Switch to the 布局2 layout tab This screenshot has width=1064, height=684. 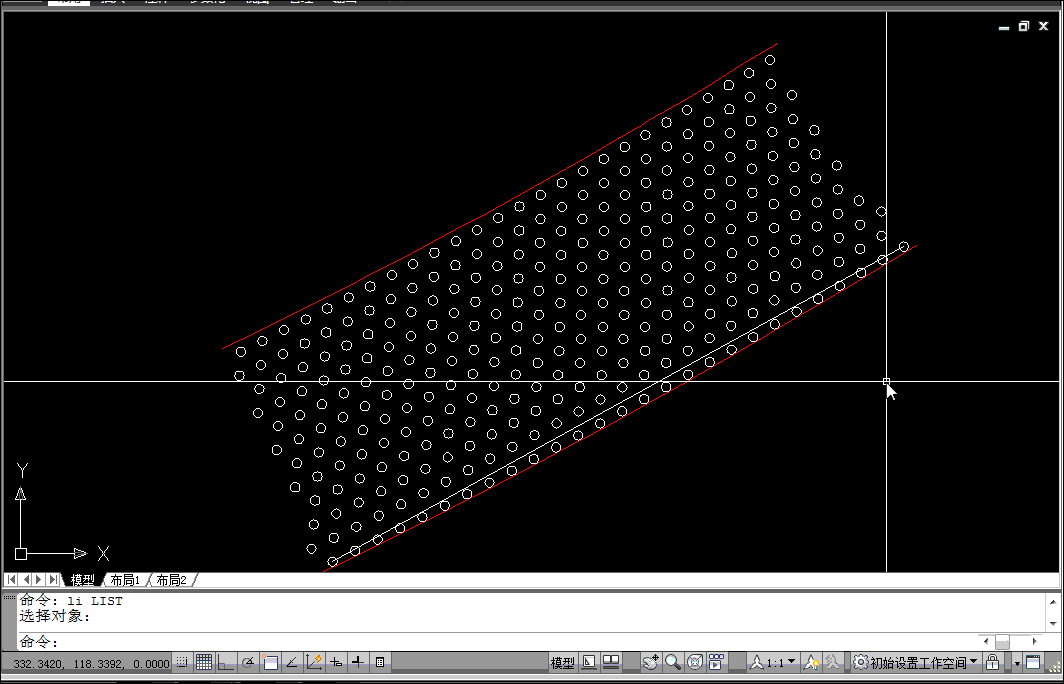click(170, 580)
